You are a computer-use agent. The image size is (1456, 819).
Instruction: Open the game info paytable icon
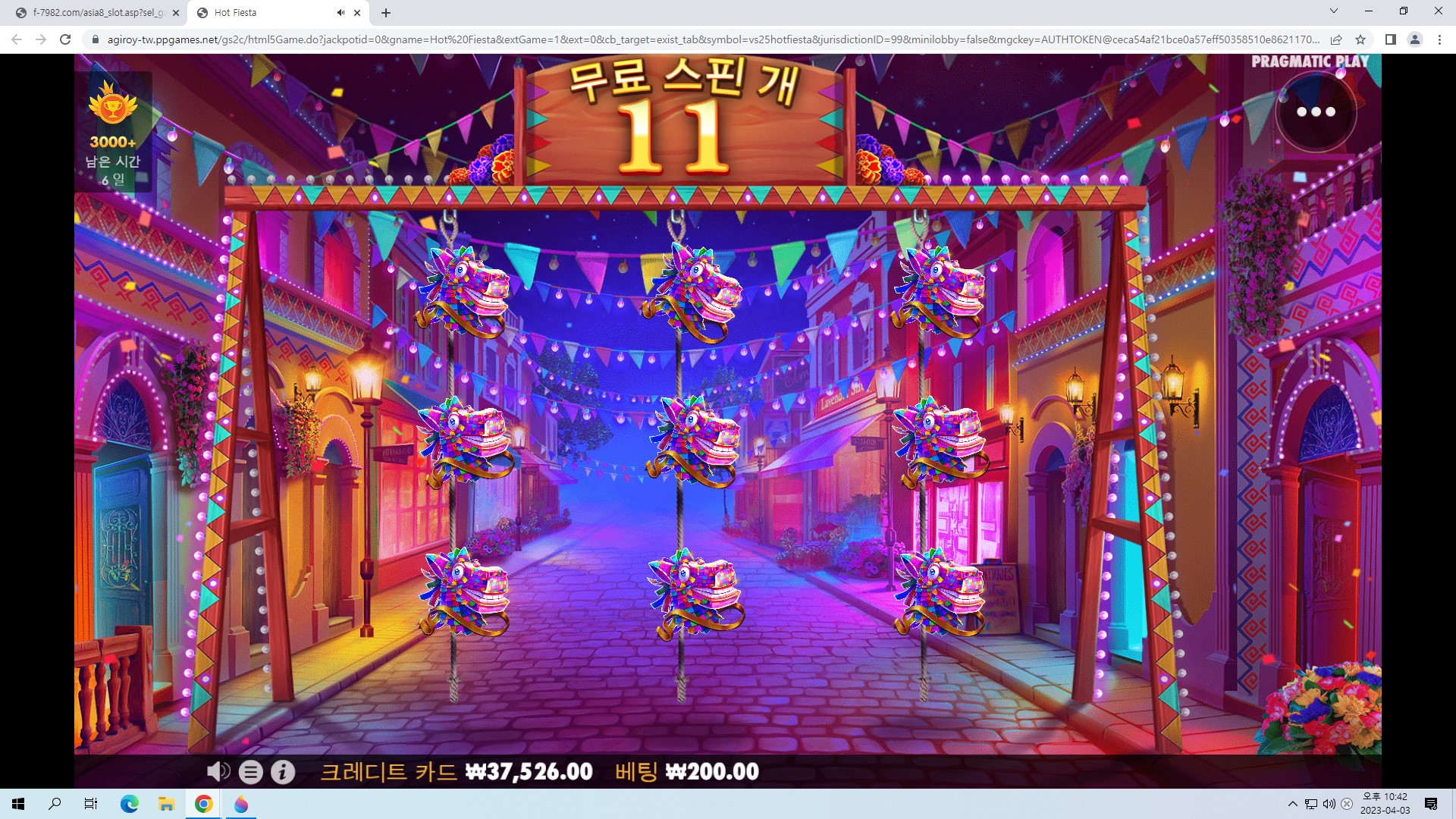tap(283, 772)
